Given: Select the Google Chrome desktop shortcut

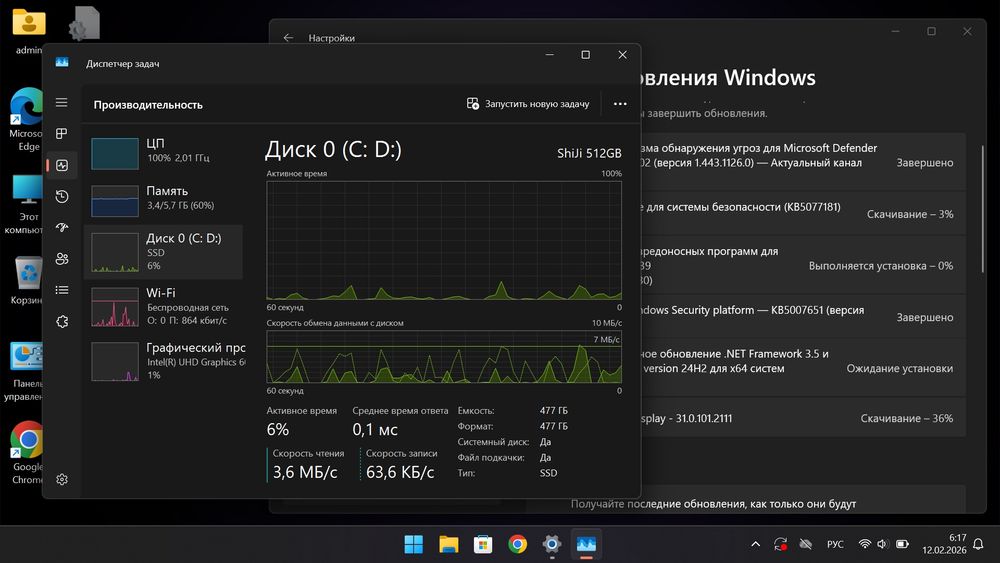Looking at the screenshot, I should 27,453.
